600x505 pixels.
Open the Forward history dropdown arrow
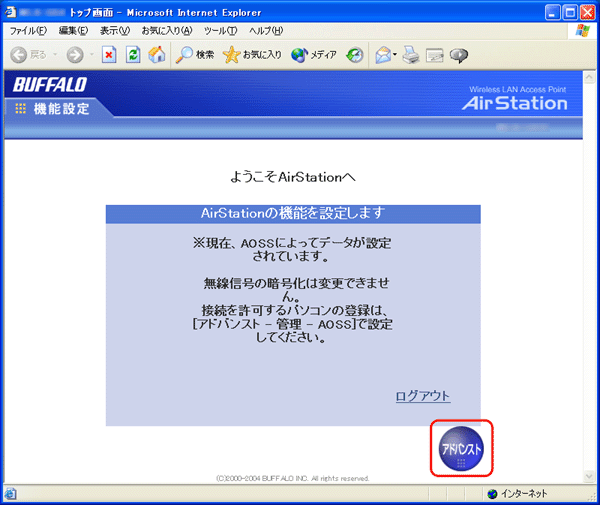(91, 55)
